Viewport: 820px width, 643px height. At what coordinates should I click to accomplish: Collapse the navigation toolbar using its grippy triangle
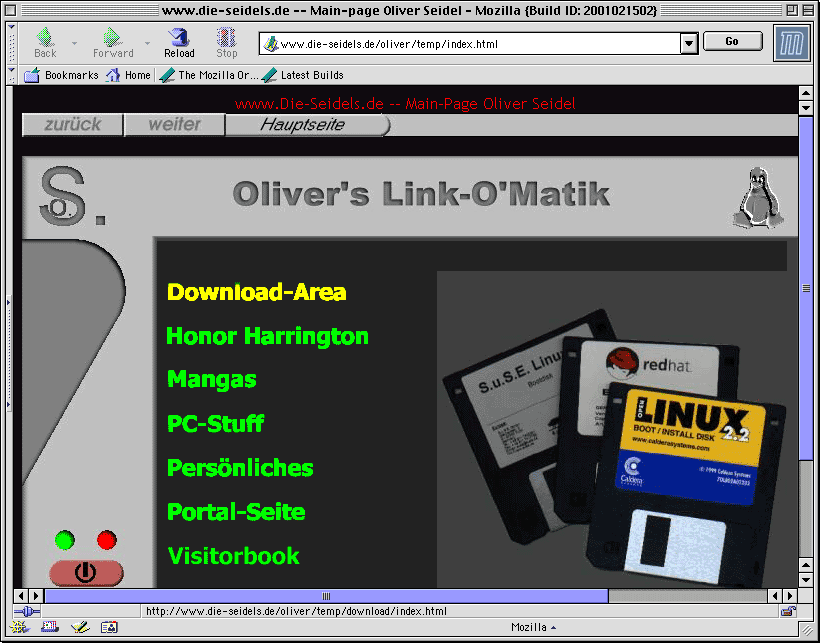point(12,26)
